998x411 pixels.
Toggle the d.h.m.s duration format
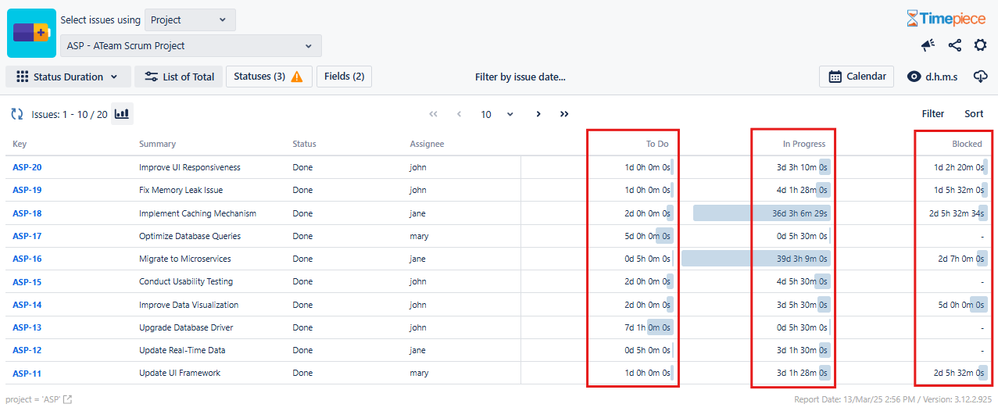tap(932, 76)
